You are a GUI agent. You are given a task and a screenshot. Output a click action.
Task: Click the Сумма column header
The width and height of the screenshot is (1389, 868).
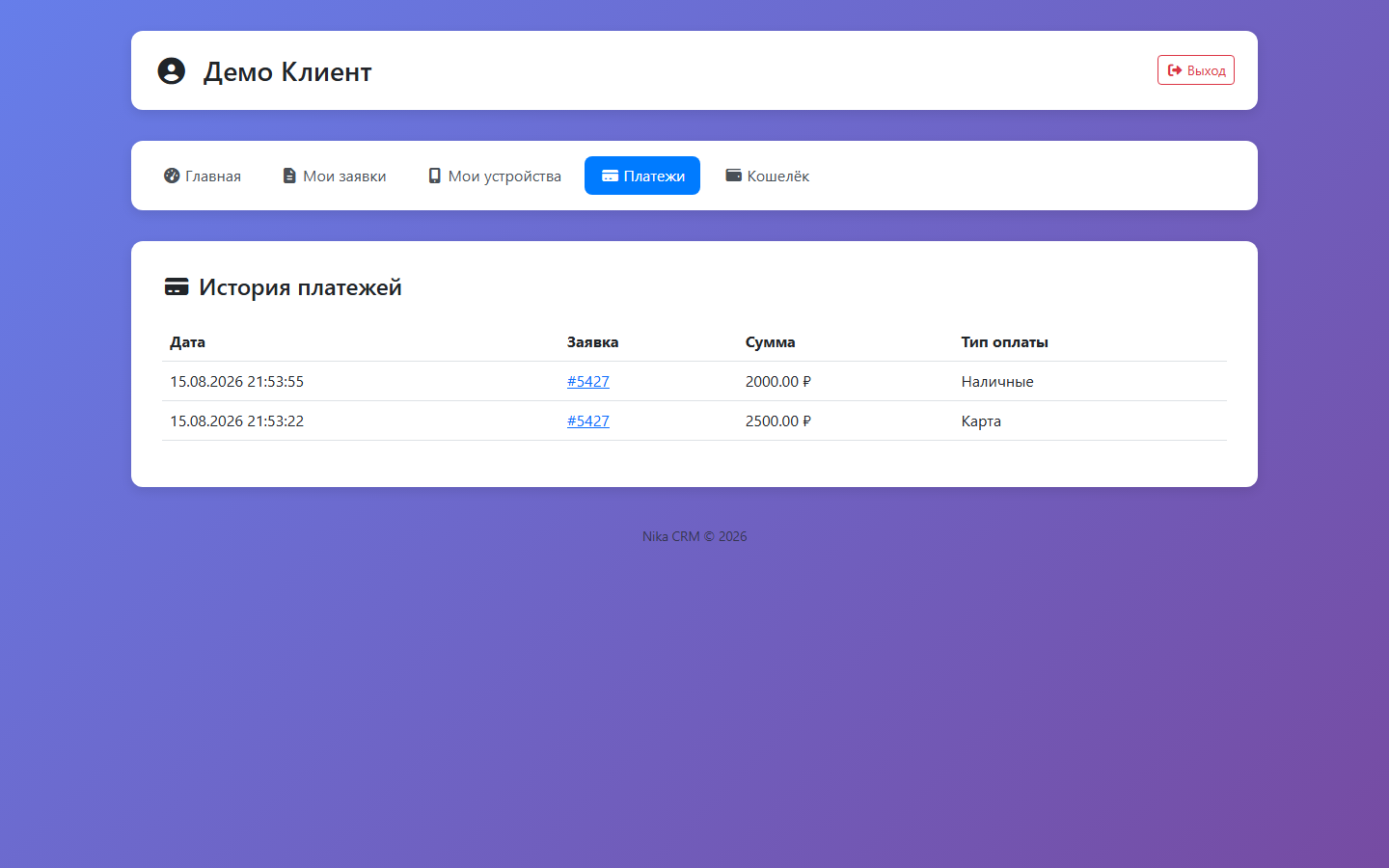771,342
